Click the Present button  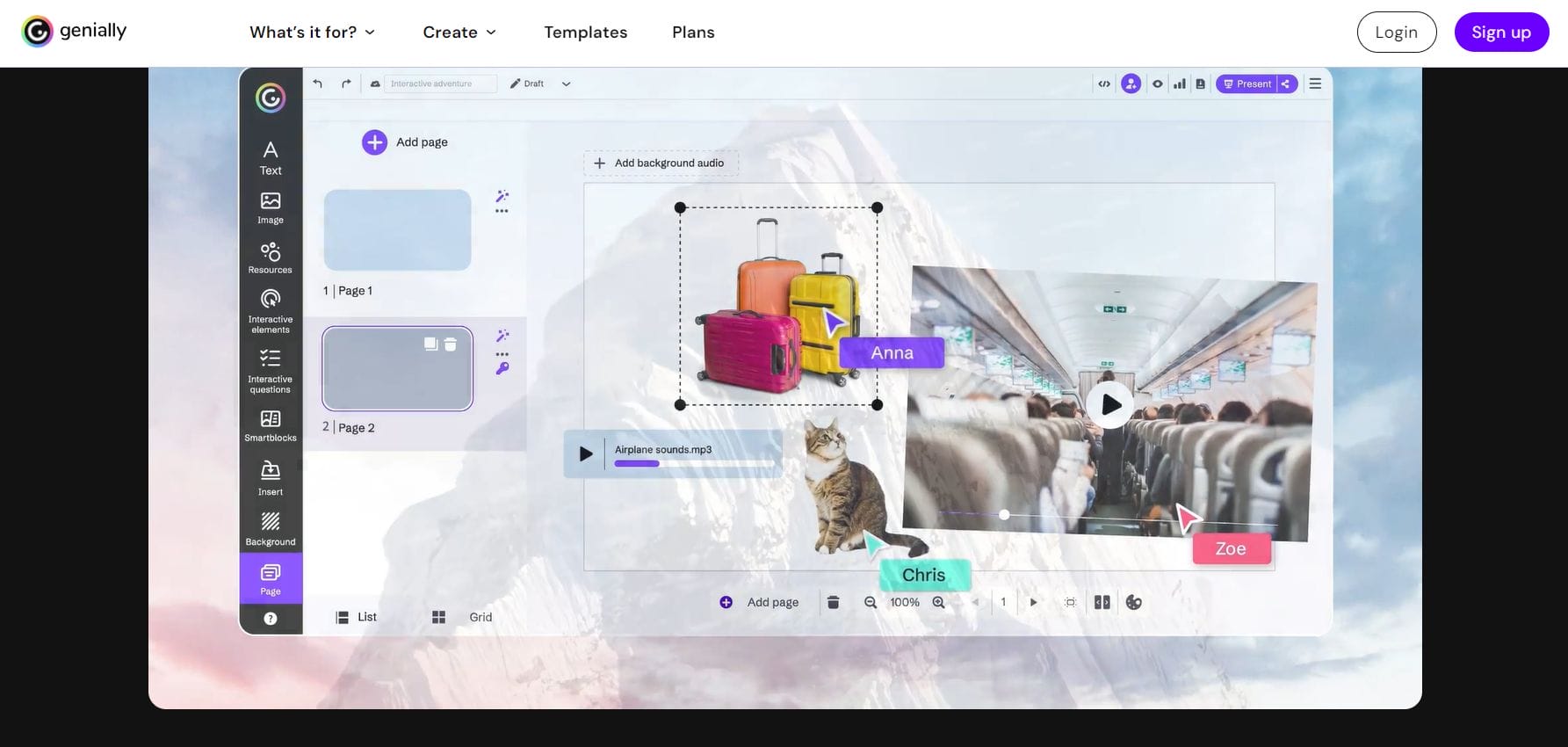point(1246,83)
